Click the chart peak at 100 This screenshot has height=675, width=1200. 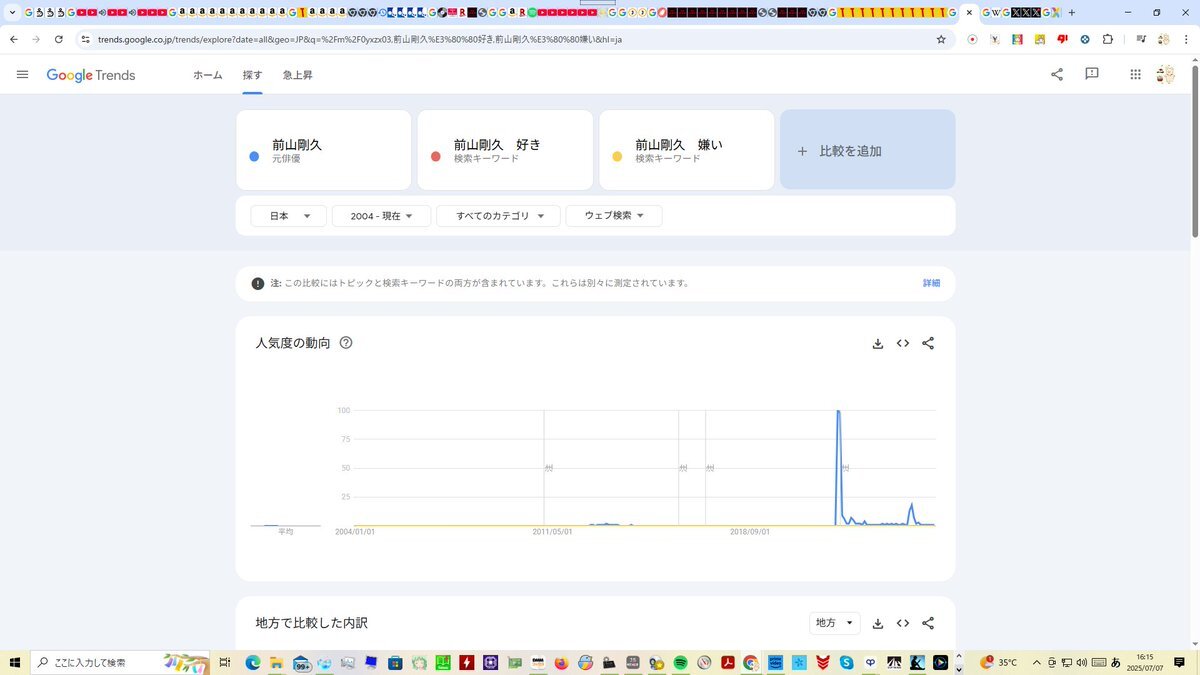838,411
